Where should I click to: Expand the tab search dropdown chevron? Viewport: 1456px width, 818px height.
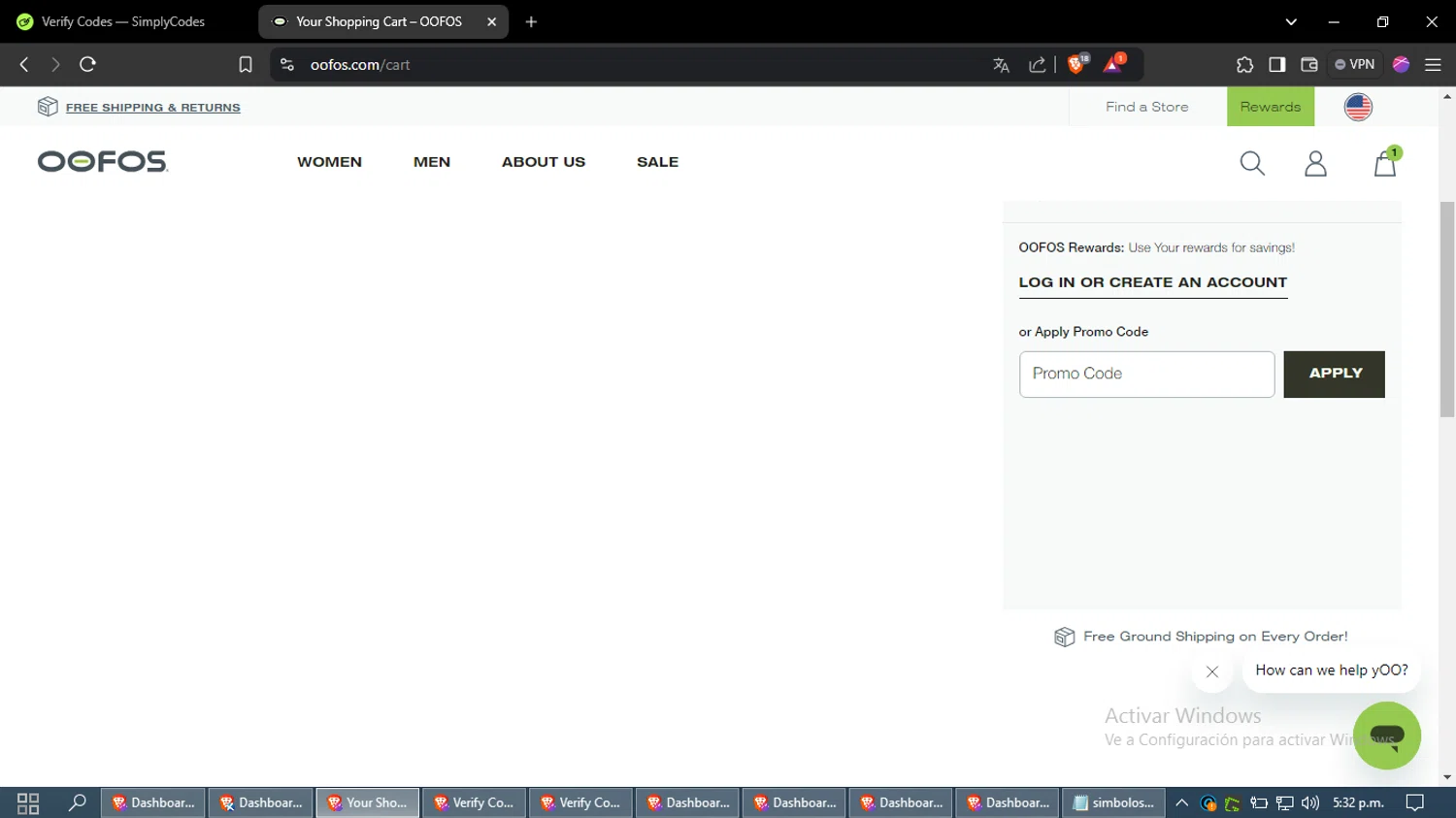click(x=1291, y=21)
